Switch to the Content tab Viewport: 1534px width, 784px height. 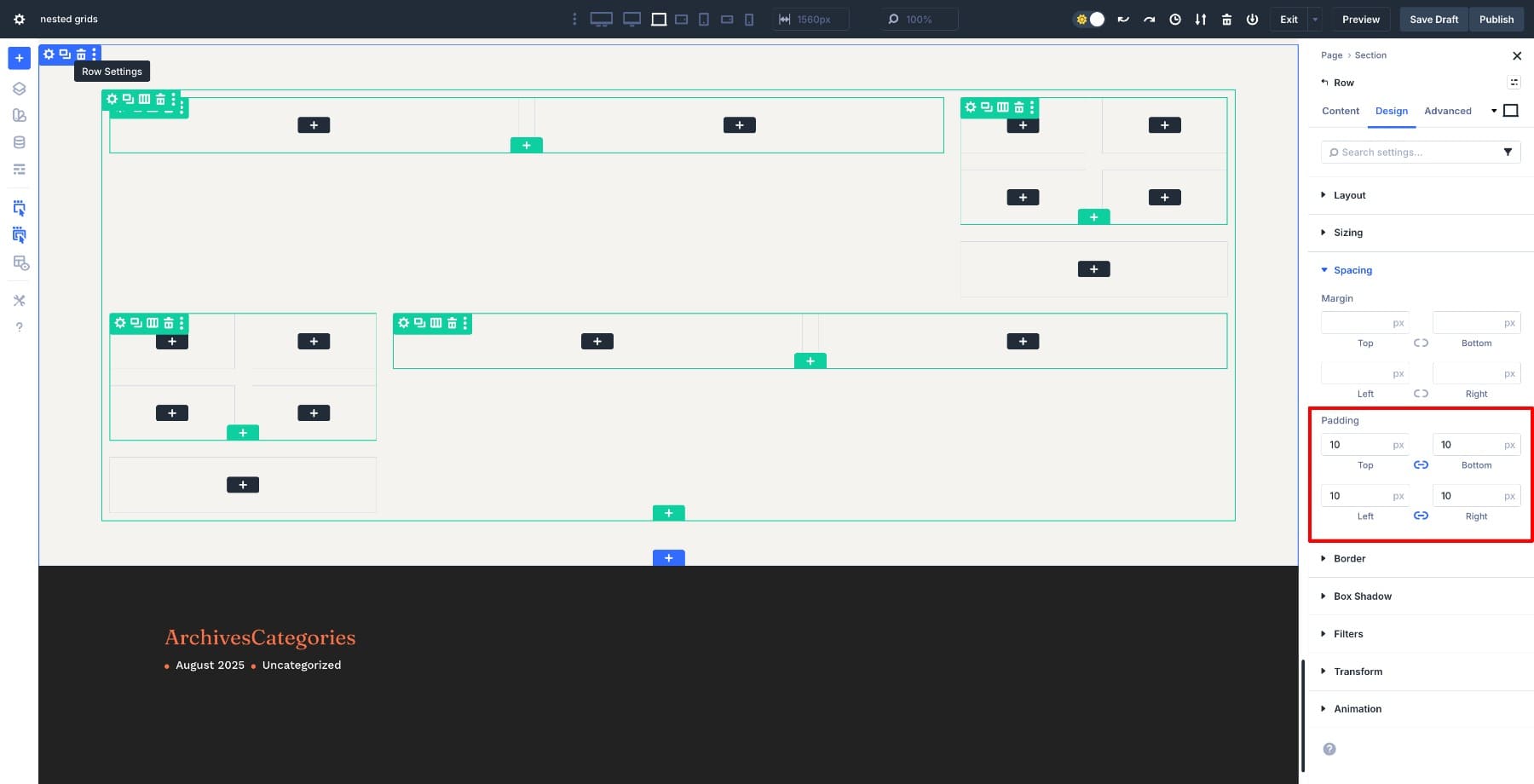pyautogui.click(x=1340, y=111)
